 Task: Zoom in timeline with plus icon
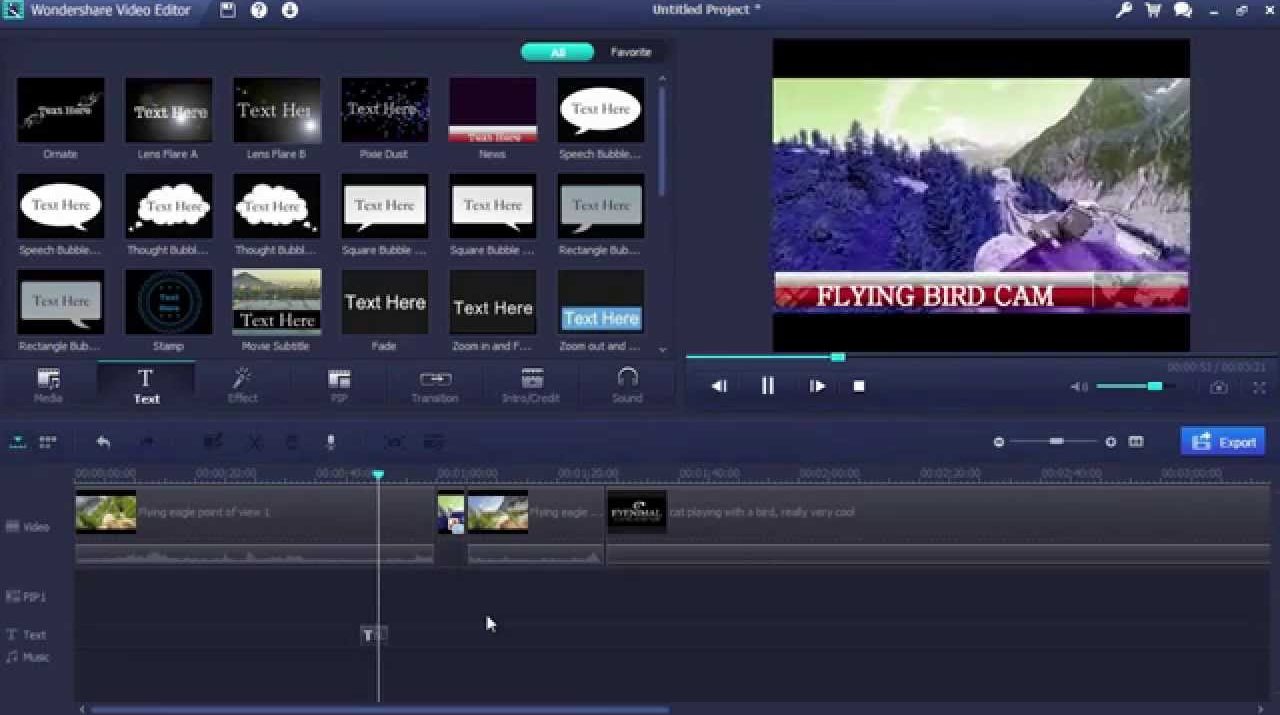[1110, 442]
